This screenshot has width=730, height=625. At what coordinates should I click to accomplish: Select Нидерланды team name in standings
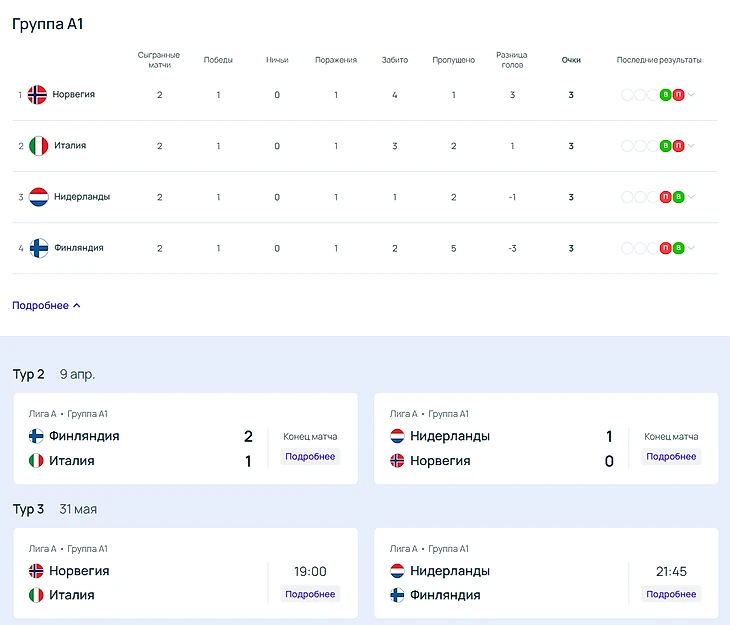tap(82, 197)
